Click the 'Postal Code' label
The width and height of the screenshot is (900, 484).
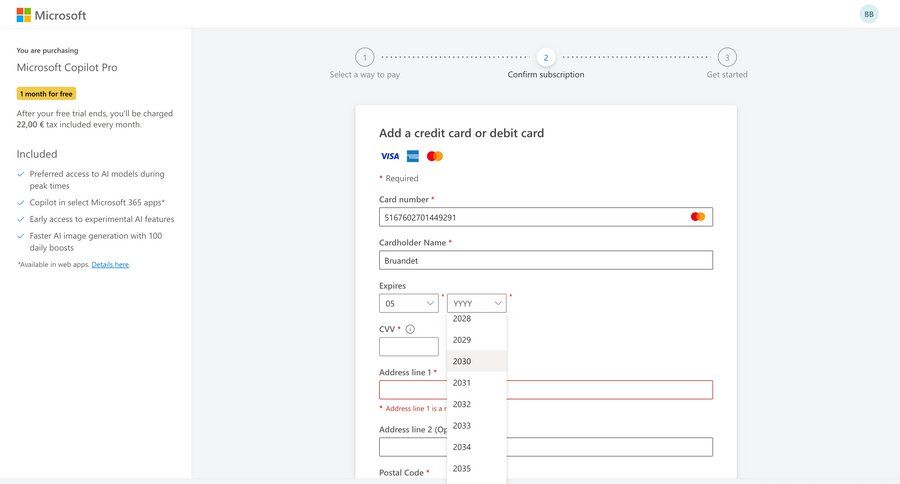[401, 473]
